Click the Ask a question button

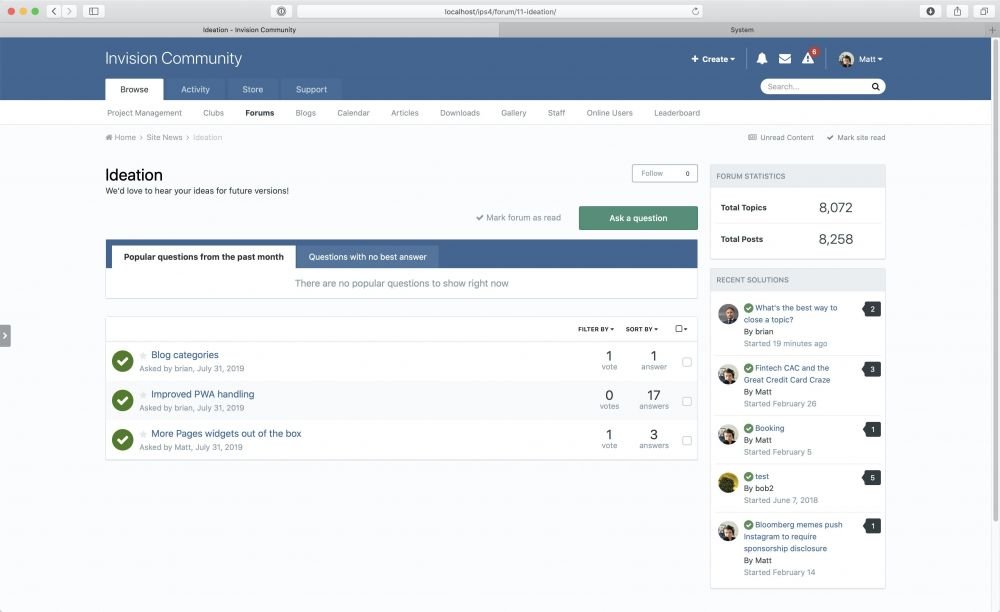coord(638,218)
